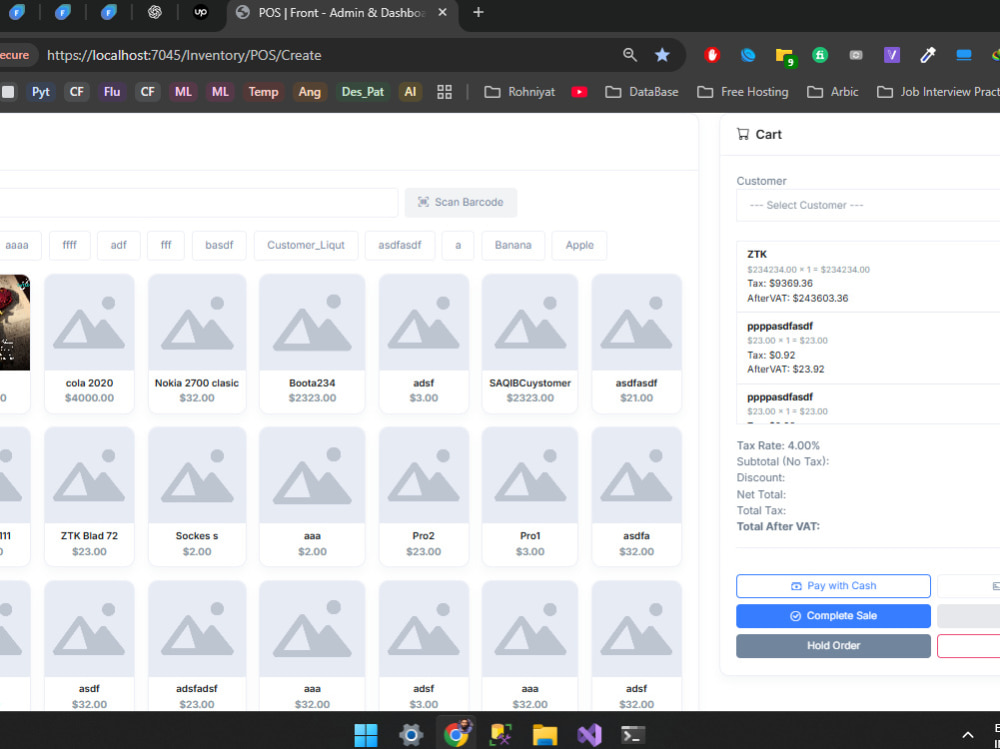Open the Flu bookmark
Image resolution: width=1000 pixels, height=749 pixels.
(x=112, y=92)
